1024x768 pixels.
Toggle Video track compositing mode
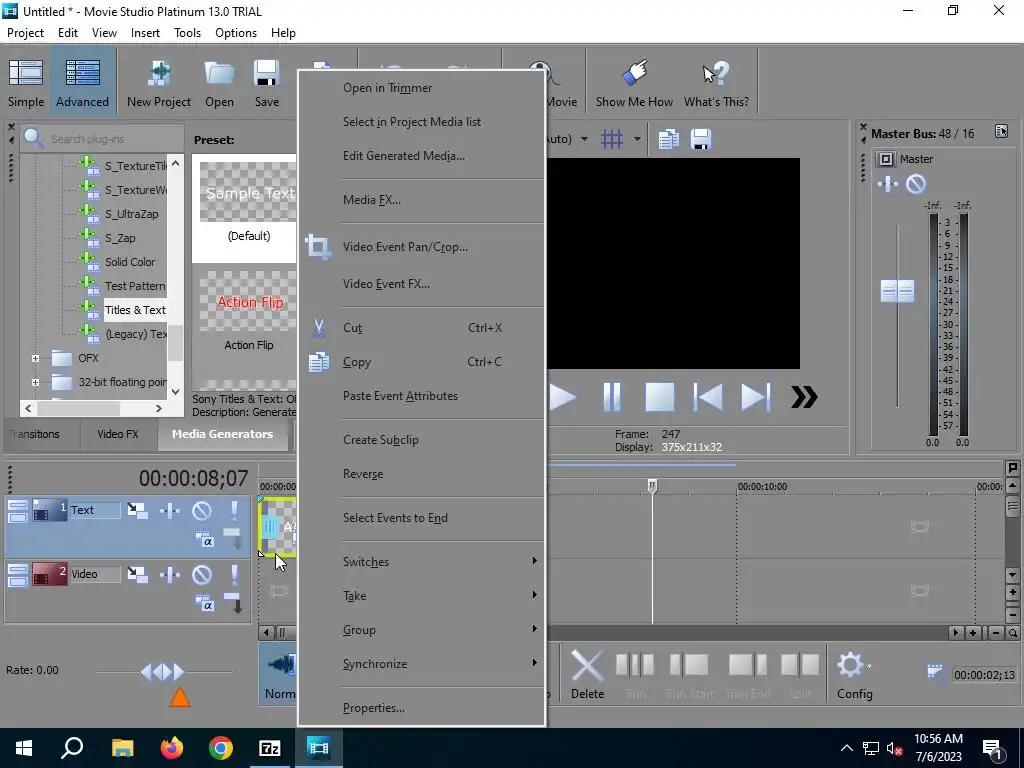click(204, 603)
